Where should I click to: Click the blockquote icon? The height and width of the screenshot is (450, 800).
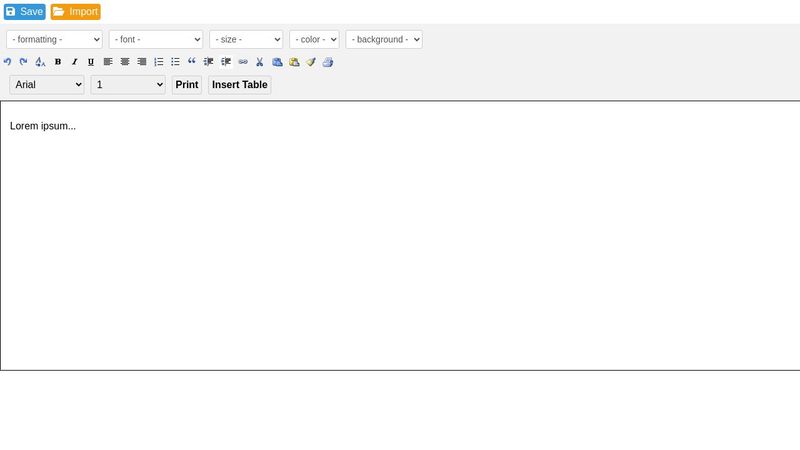pos(192,62)
